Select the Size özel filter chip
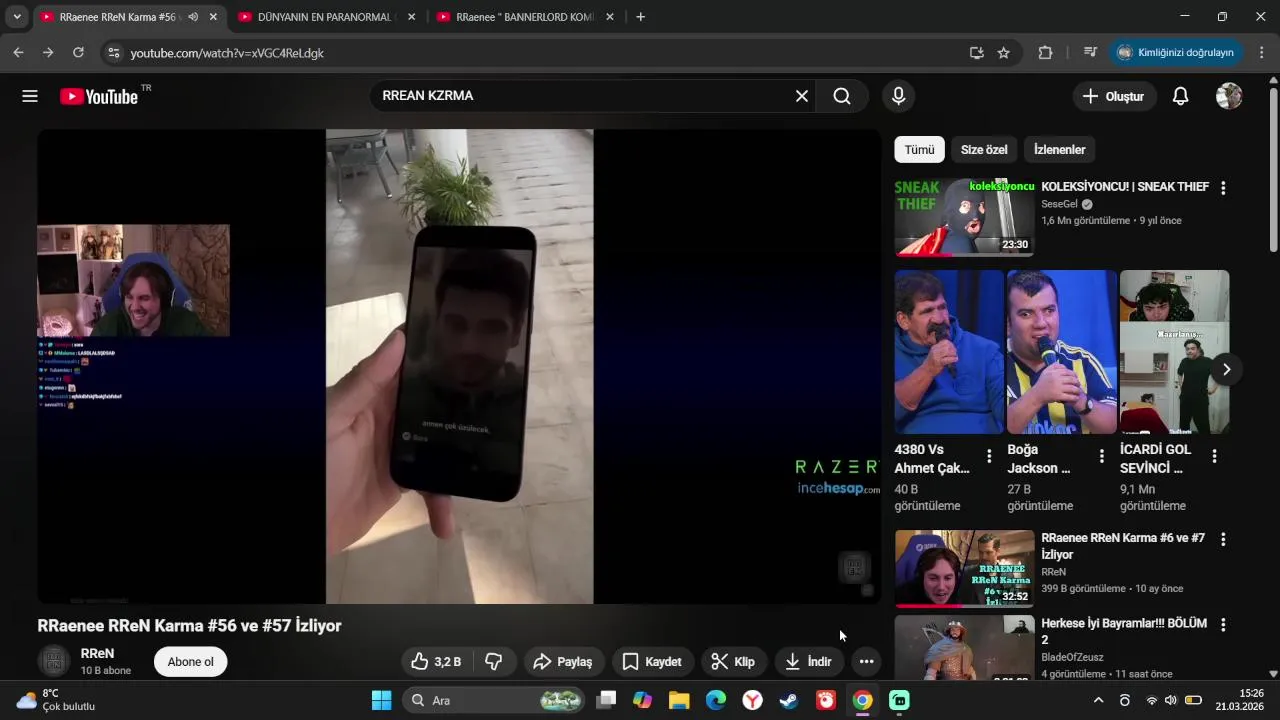This screenshot has width=1280, height=720. tap(984, 150)
